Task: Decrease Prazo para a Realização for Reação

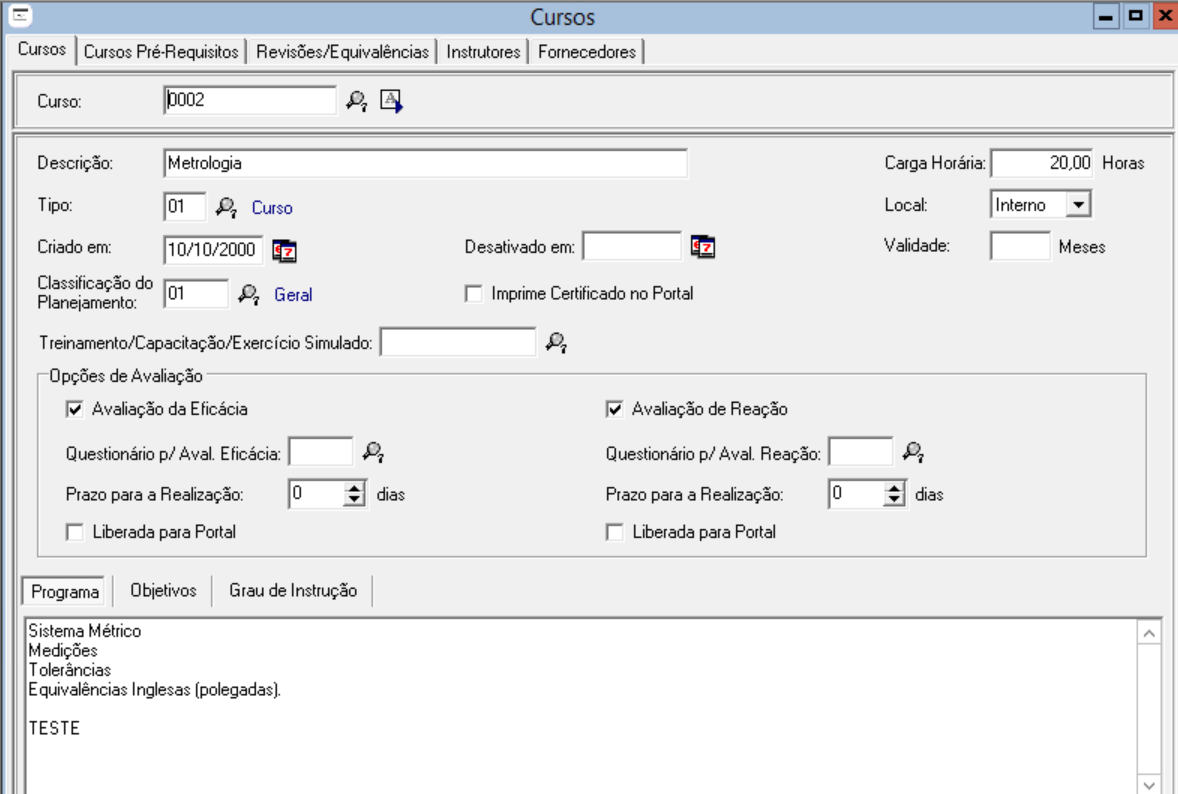Action: click(x=895, y=500)
